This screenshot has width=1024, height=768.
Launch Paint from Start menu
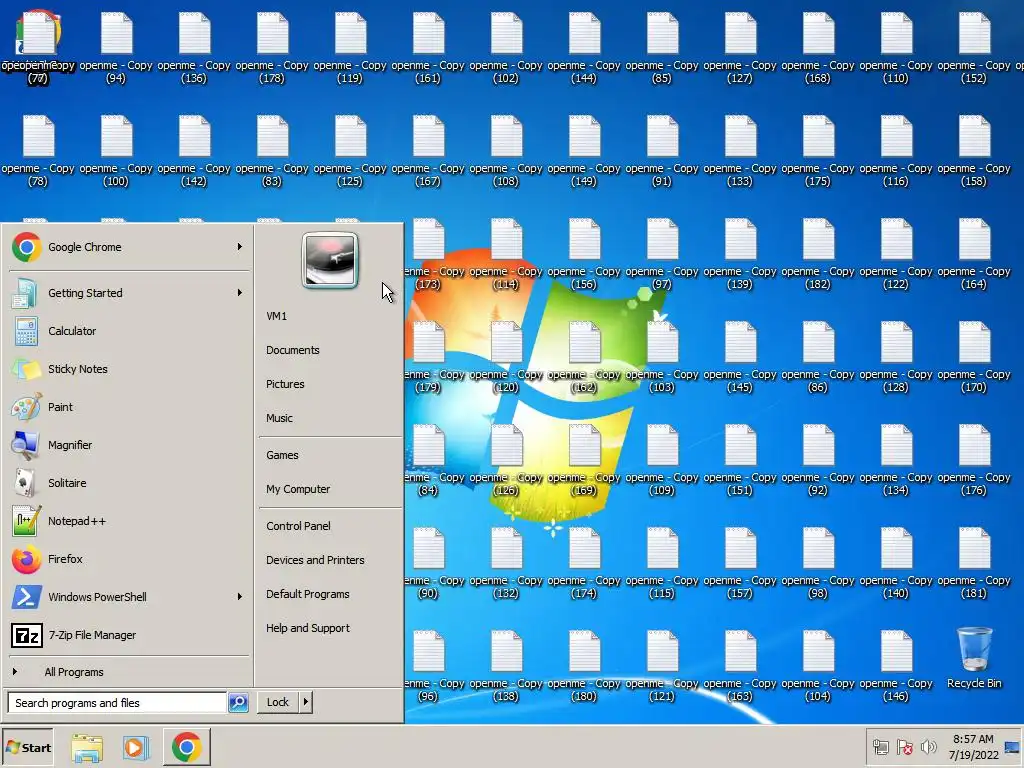point(129,407)
